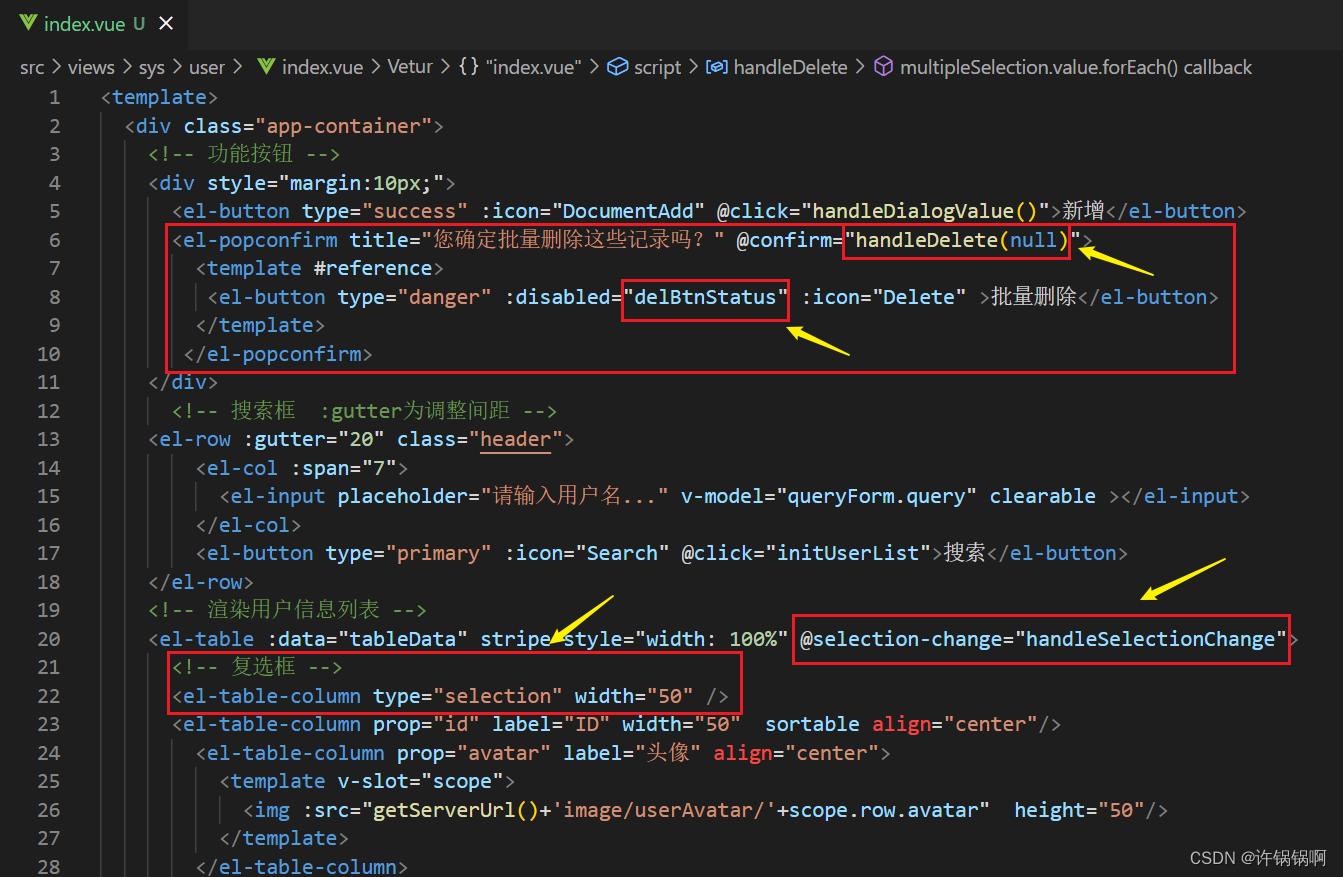The width and height of the screenshot is (1343, 877).
Task: Click delBtnStatus in the disabled binding
Action: click(705, 297)
